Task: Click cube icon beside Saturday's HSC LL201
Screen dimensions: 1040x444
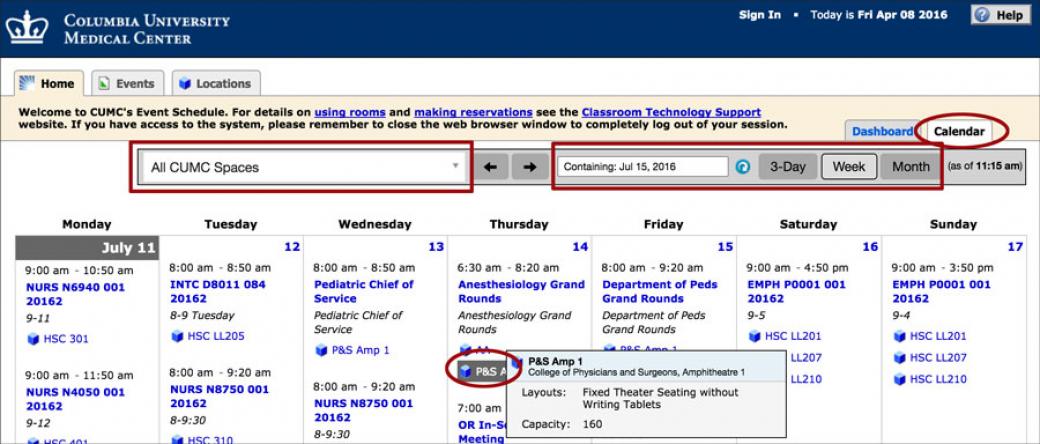Action: coord(755,336)
